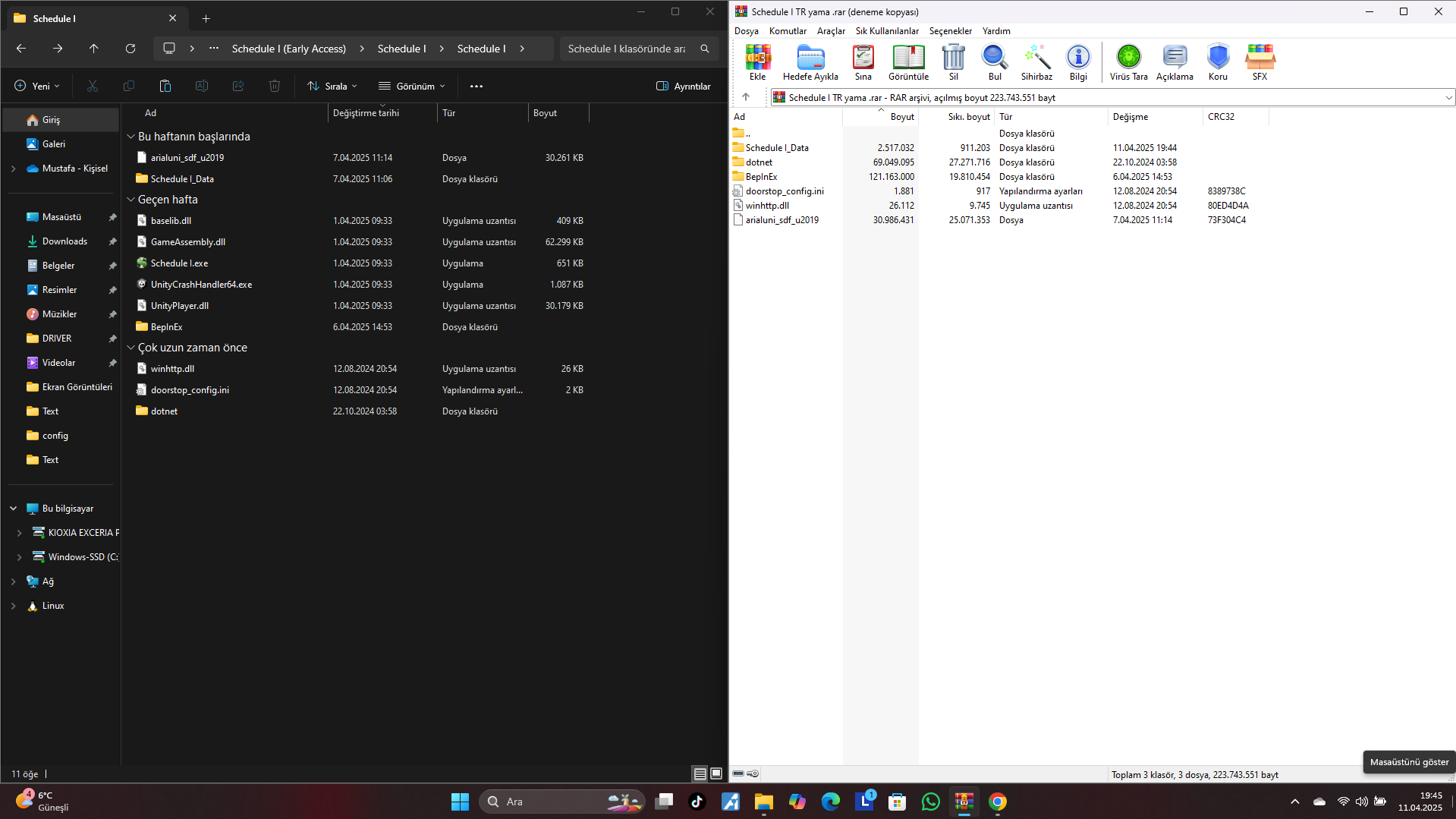Click 'Schedule I (Early Access)' breadcrumb
Screen dimensions: 1456x819
tap(289, 49)
